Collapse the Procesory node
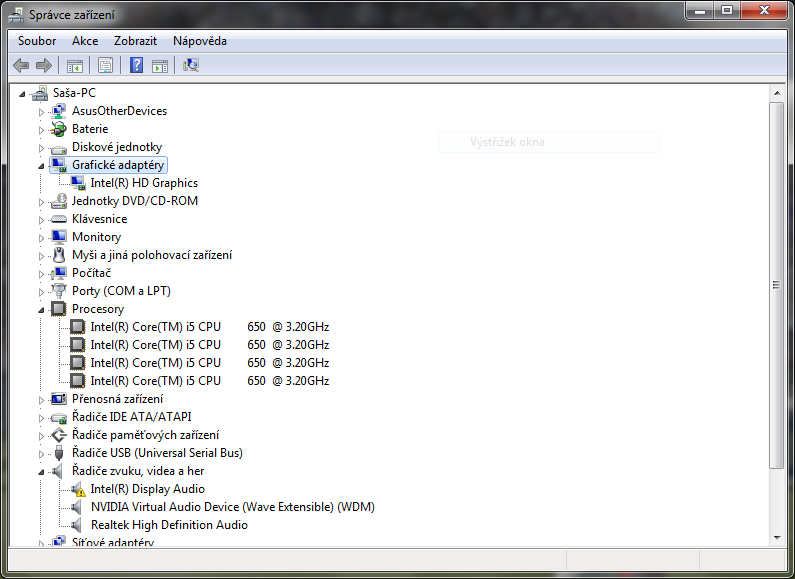Viewport: 795px width, 579px height. coord(42,310)
